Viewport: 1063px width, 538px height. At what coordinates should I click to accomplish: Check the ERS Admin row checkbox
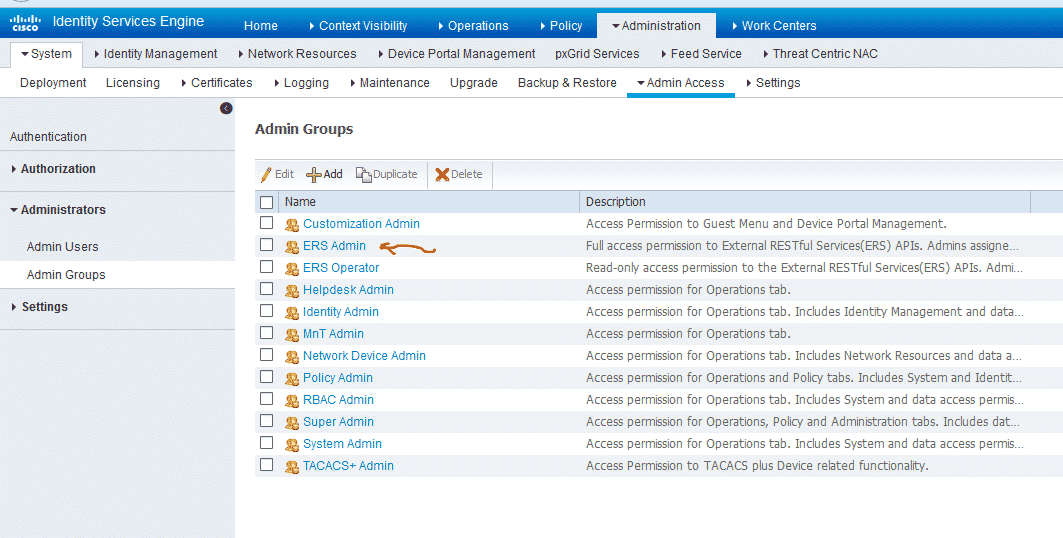pos(266,245)
